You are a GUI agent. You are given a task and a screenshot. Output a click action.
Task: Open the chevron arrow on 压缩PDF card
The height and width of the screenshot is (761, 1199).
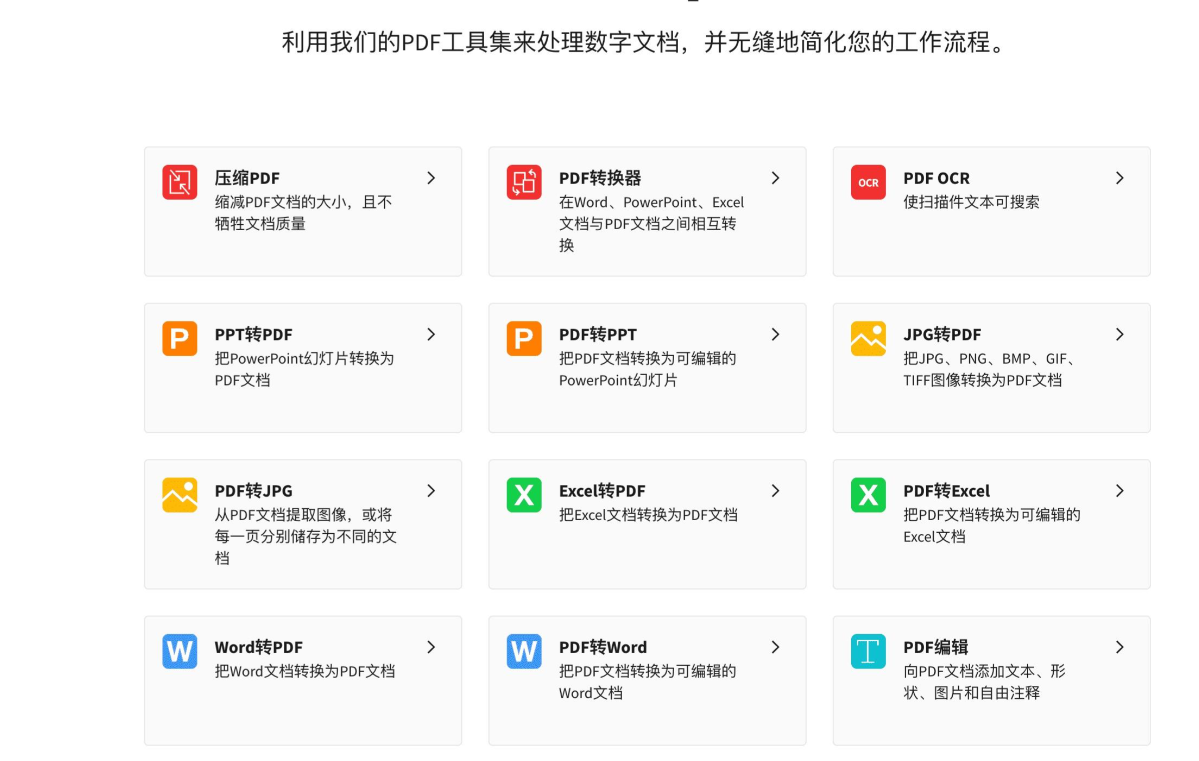(x=431, y=178)
